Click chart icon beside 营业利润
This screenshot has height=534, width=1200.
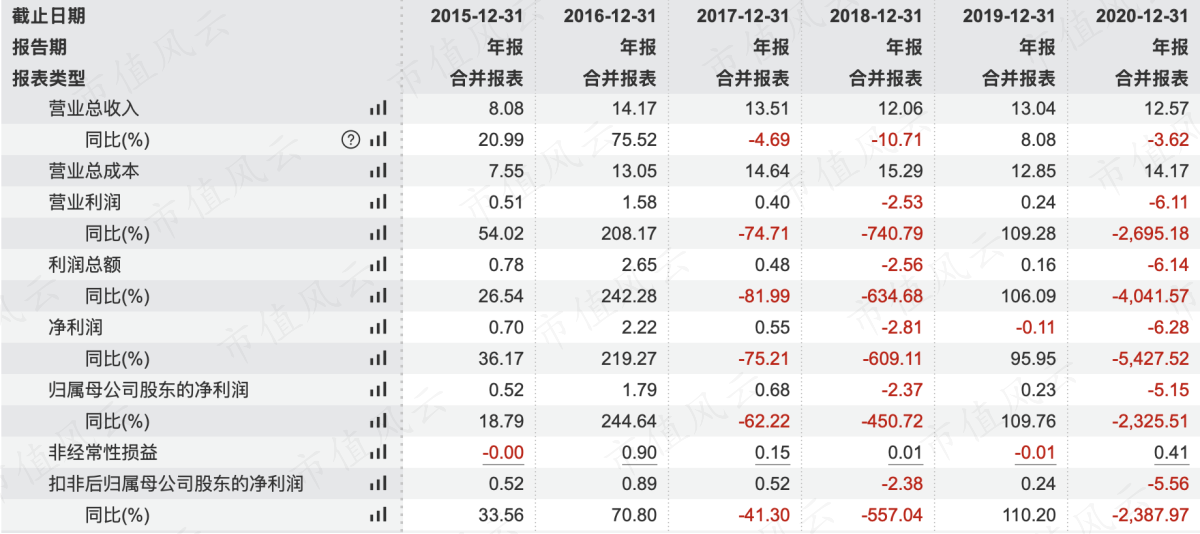pyautogui.click(x=377, y=203)
